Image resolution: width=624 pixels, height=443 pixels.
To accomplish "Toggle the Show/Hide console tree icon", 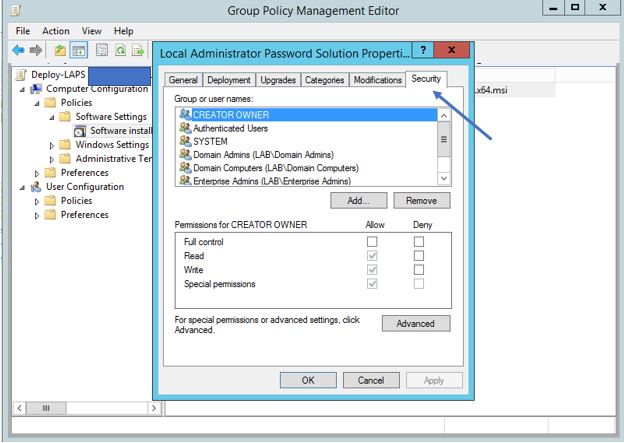I will 79,51.
